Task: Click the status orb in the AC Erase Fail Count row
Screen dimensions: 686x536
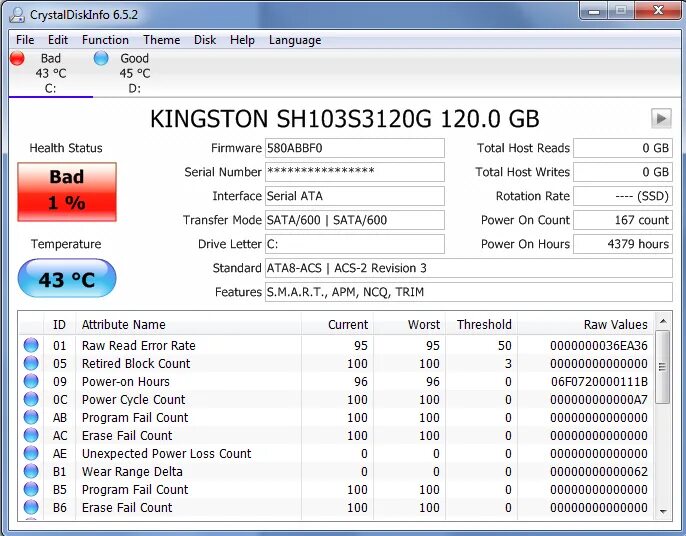Action: 31,435
